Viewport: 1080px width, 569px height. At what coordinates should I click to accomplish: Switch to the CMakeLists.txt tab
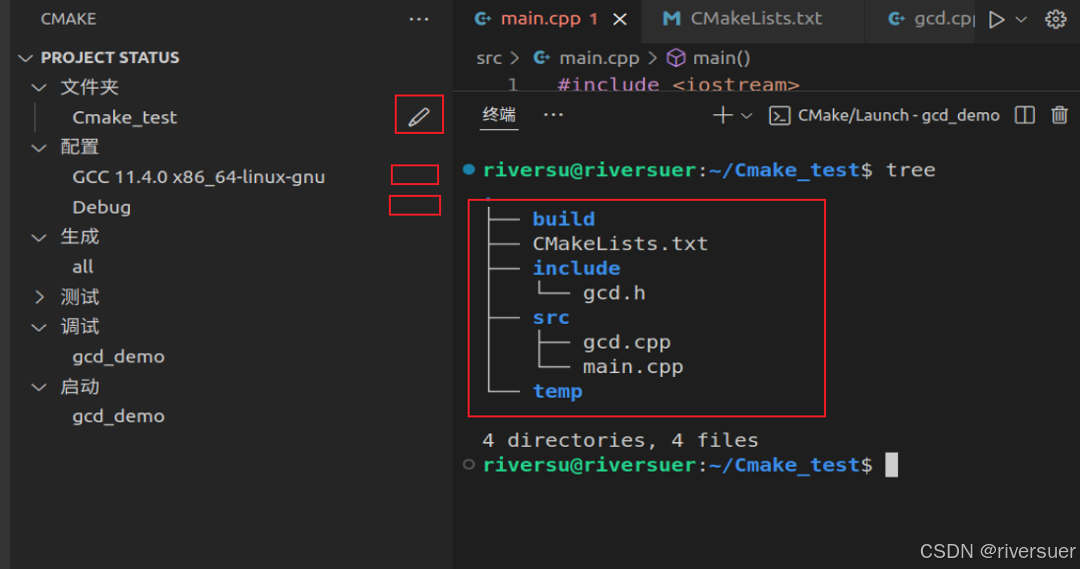pos(755,19)
